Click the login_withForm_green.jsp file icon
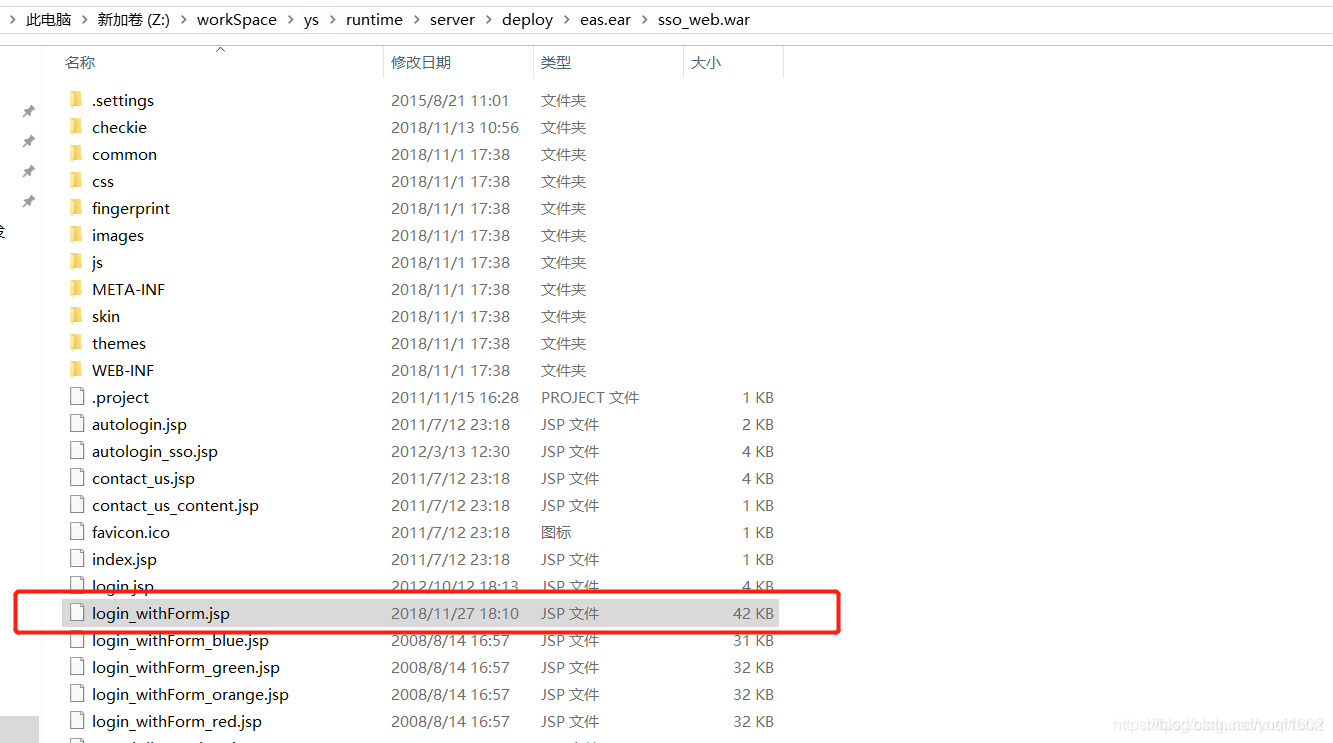Viewport: 1333px width, 743px height. pos(77,667)
